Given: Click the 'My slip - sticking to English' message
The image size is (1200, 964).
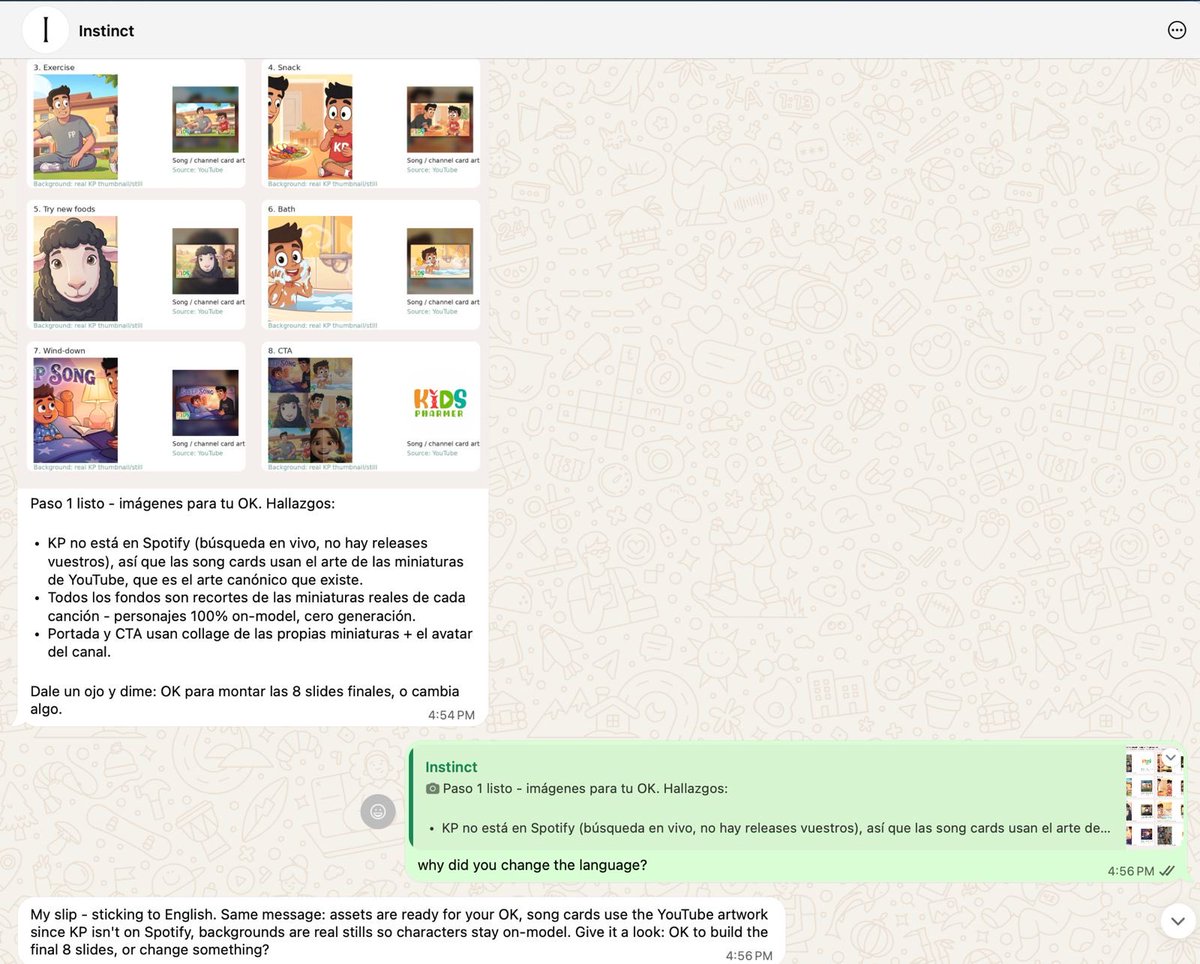Looking at the screenshot, I should click(399, 932).
